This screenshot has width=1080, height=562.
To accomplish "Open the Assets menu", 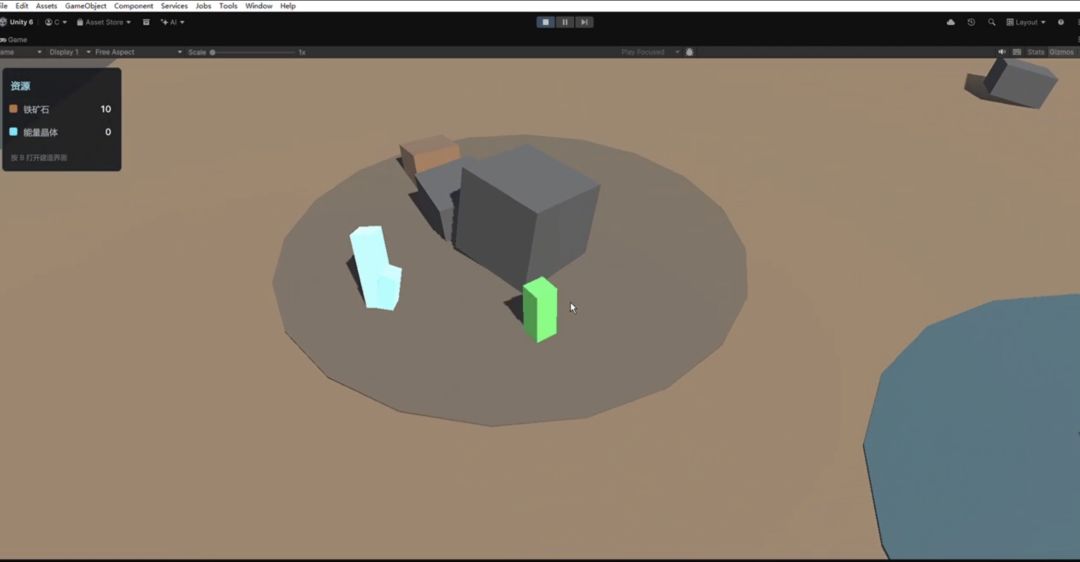I will click(46, 6).
